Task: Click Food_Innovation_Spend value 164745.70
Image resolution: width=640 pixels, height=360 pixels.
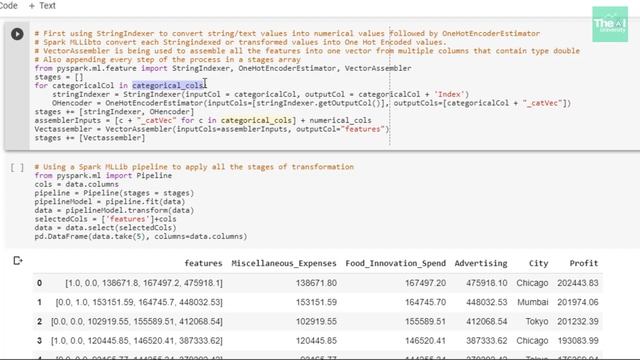Action: tap(425, 302)
